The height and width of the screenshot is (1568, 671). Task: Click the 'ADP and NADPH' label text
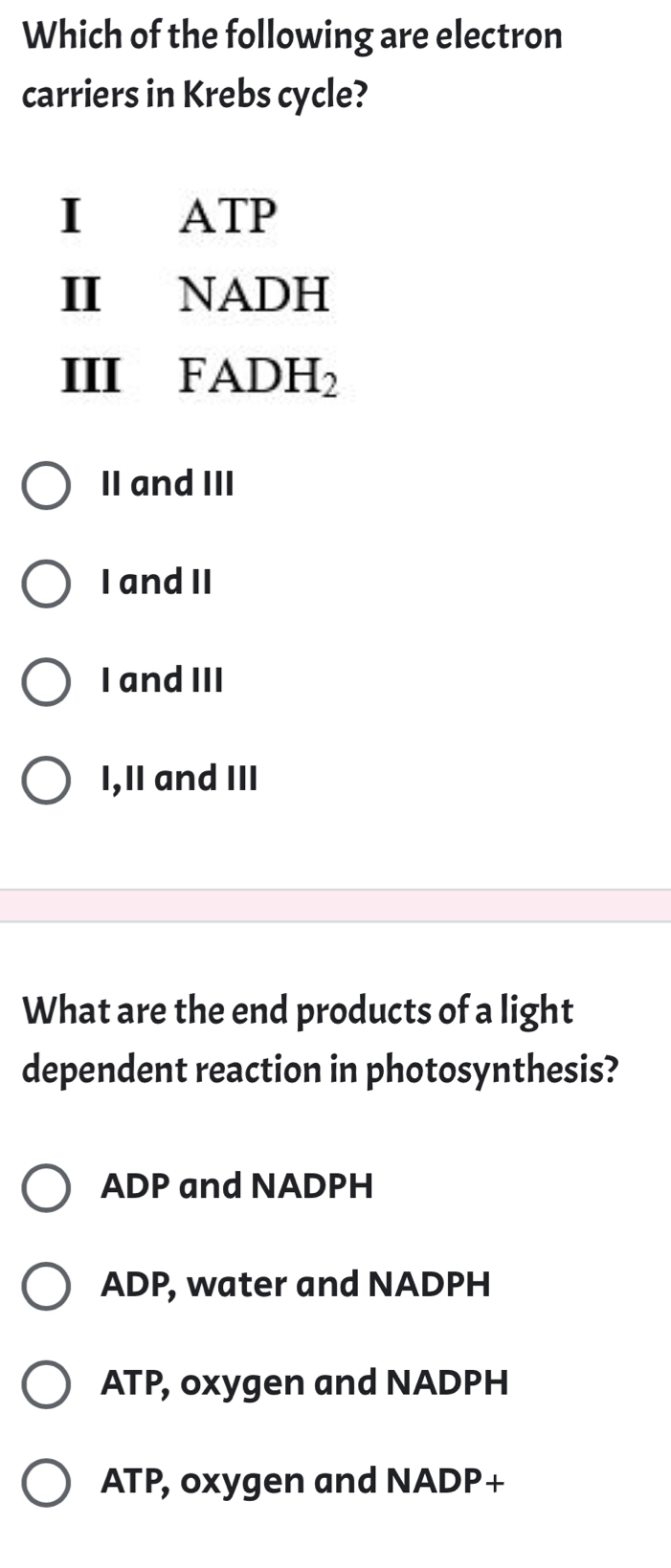236,1187
